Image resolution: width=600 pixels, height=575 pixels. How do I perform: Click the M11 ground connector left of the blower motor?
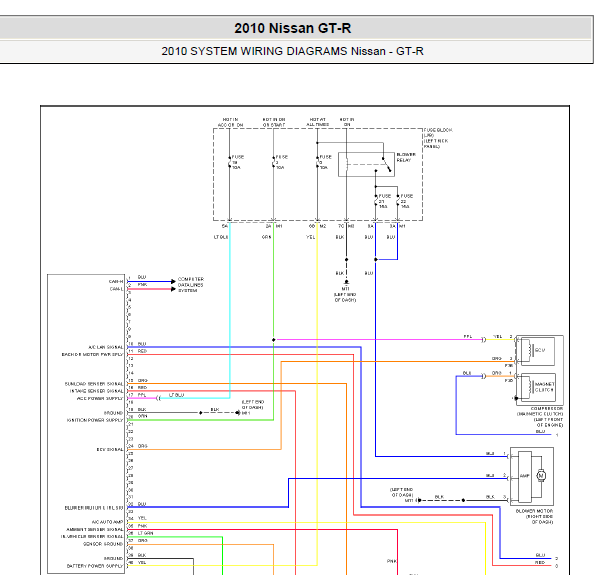(x=419, y=500)
